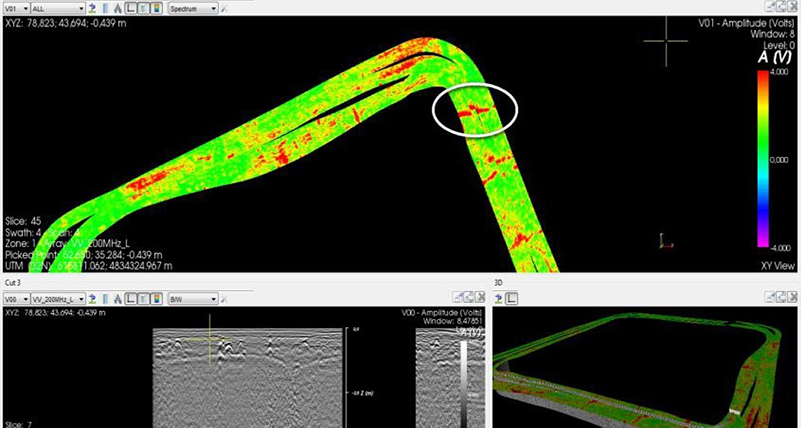Toggle the axes frame button in top toolbar
The height and width of the screenshot is (428, 801).
pos(131,7)
